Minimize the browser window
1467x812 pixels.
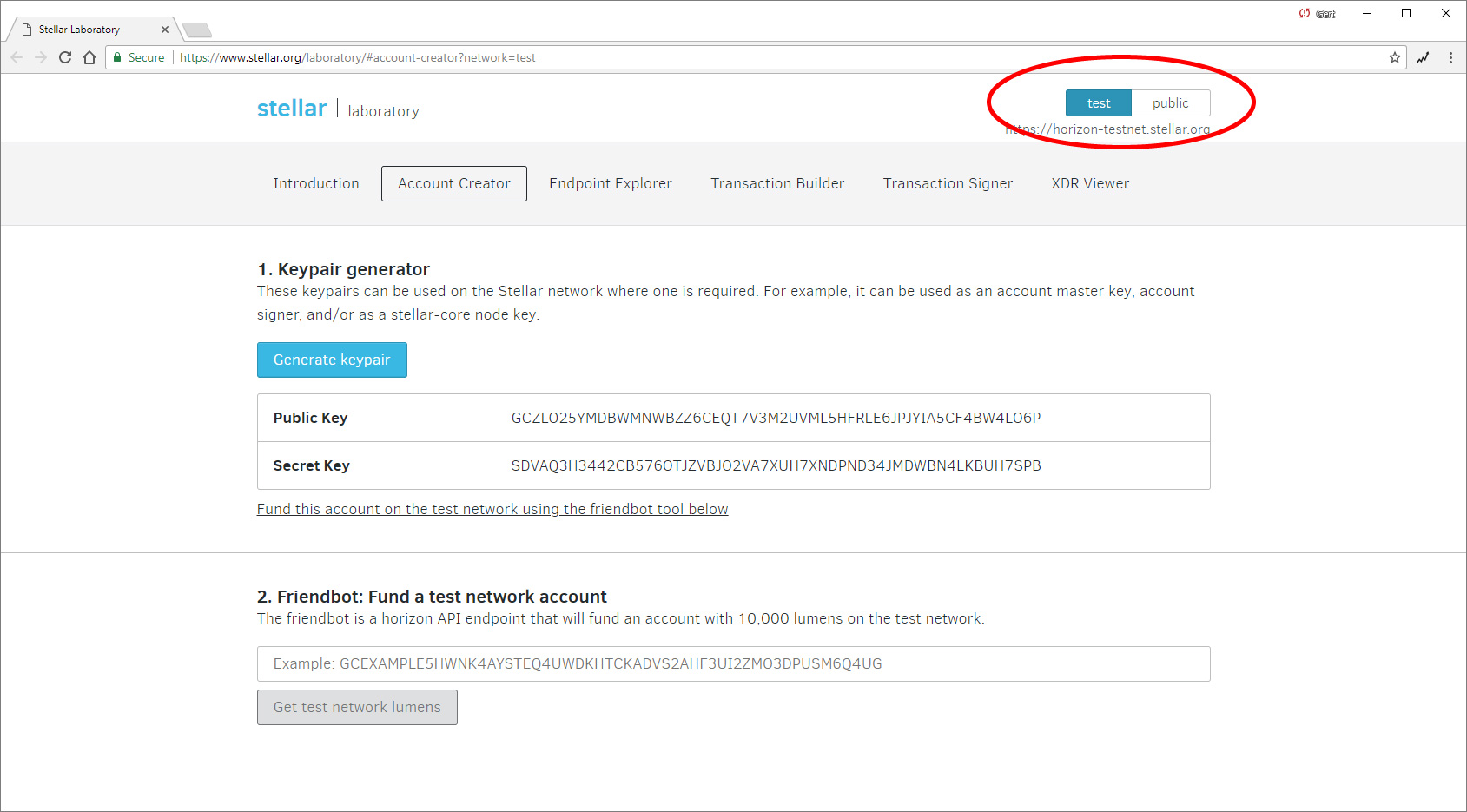click(x=1366, y=13)
